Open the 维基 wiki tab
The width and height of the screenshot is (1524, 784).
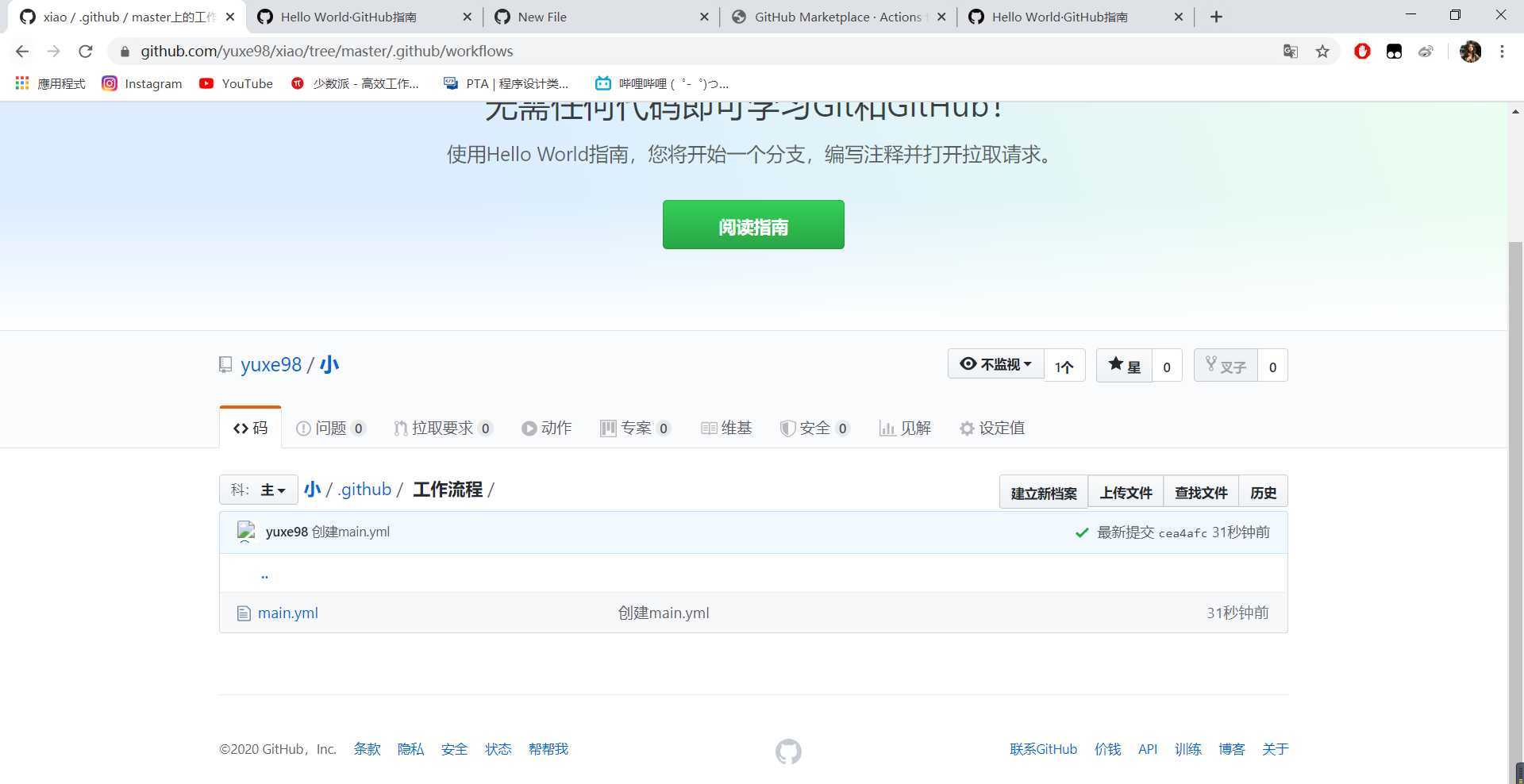point(726,429)
